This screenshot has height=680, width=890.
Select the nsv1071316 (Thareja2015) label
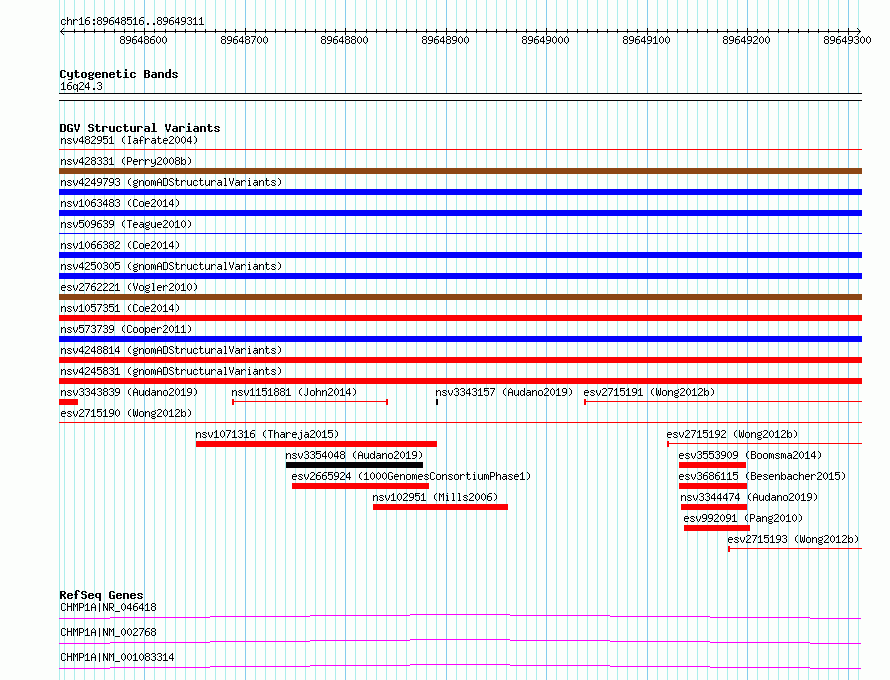(x=267, y=434)
